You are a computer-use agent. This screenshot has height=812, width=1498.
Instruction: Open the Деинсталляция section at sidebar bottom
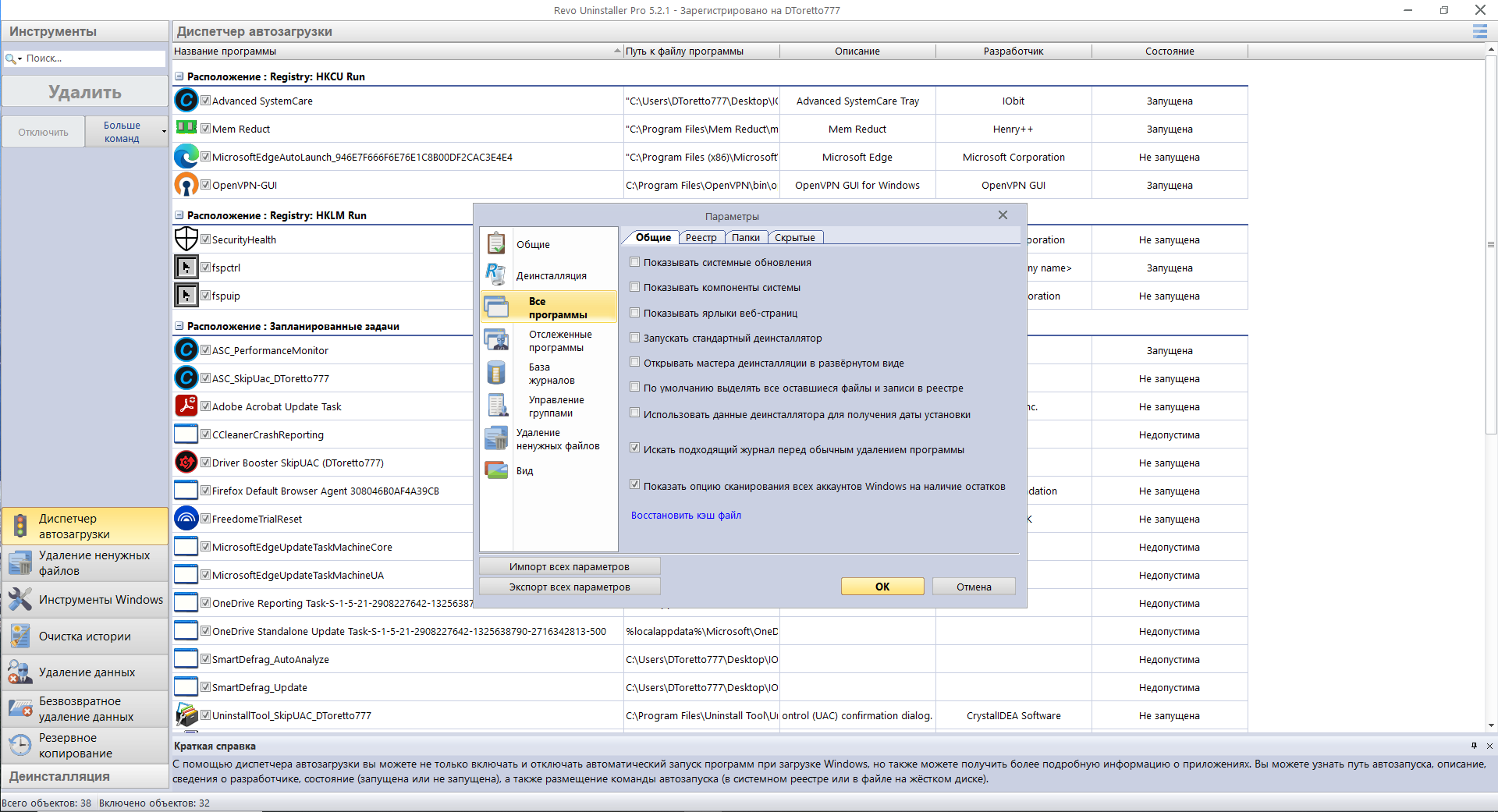85,776
